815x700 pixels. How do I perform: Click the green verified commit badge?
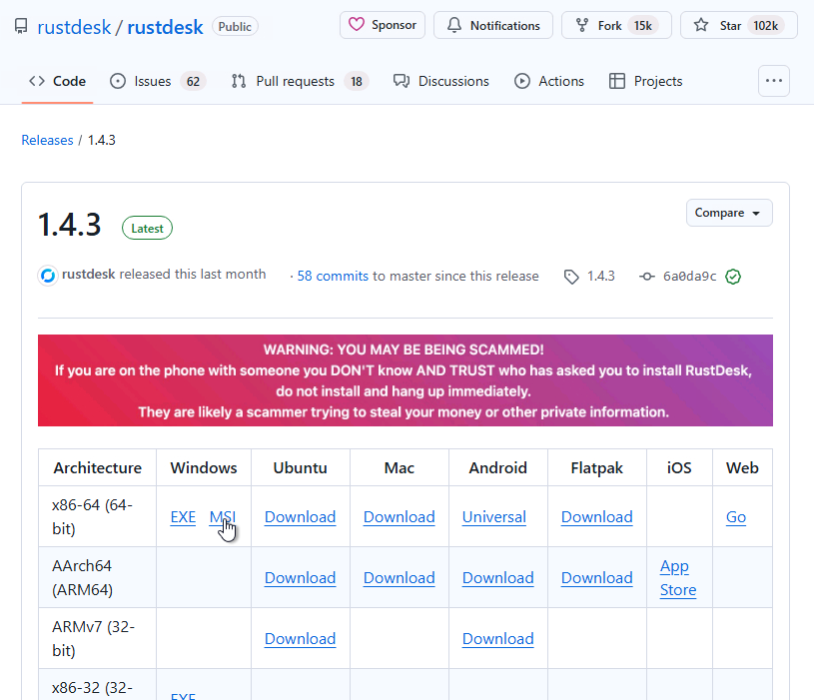click(x=733, y=276)
